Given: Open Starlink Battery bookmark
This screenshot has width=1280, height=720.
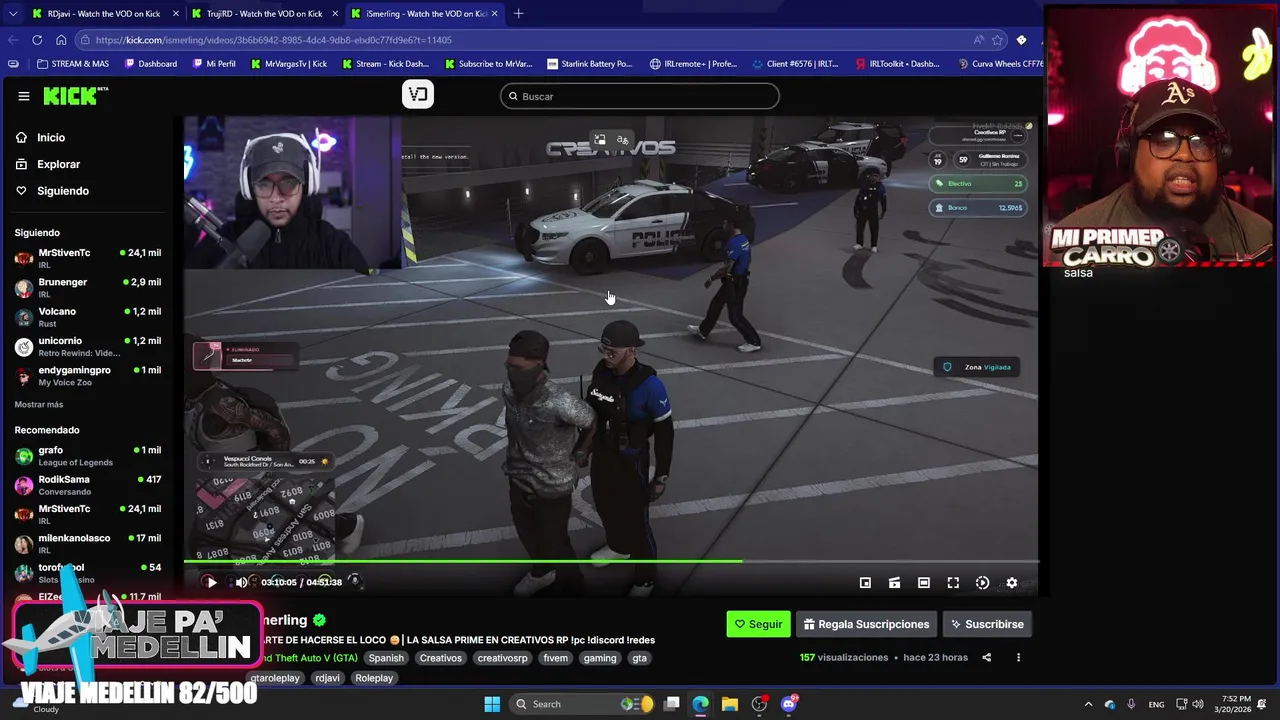Looking at the screenshot, I should (x=589, y=64).
